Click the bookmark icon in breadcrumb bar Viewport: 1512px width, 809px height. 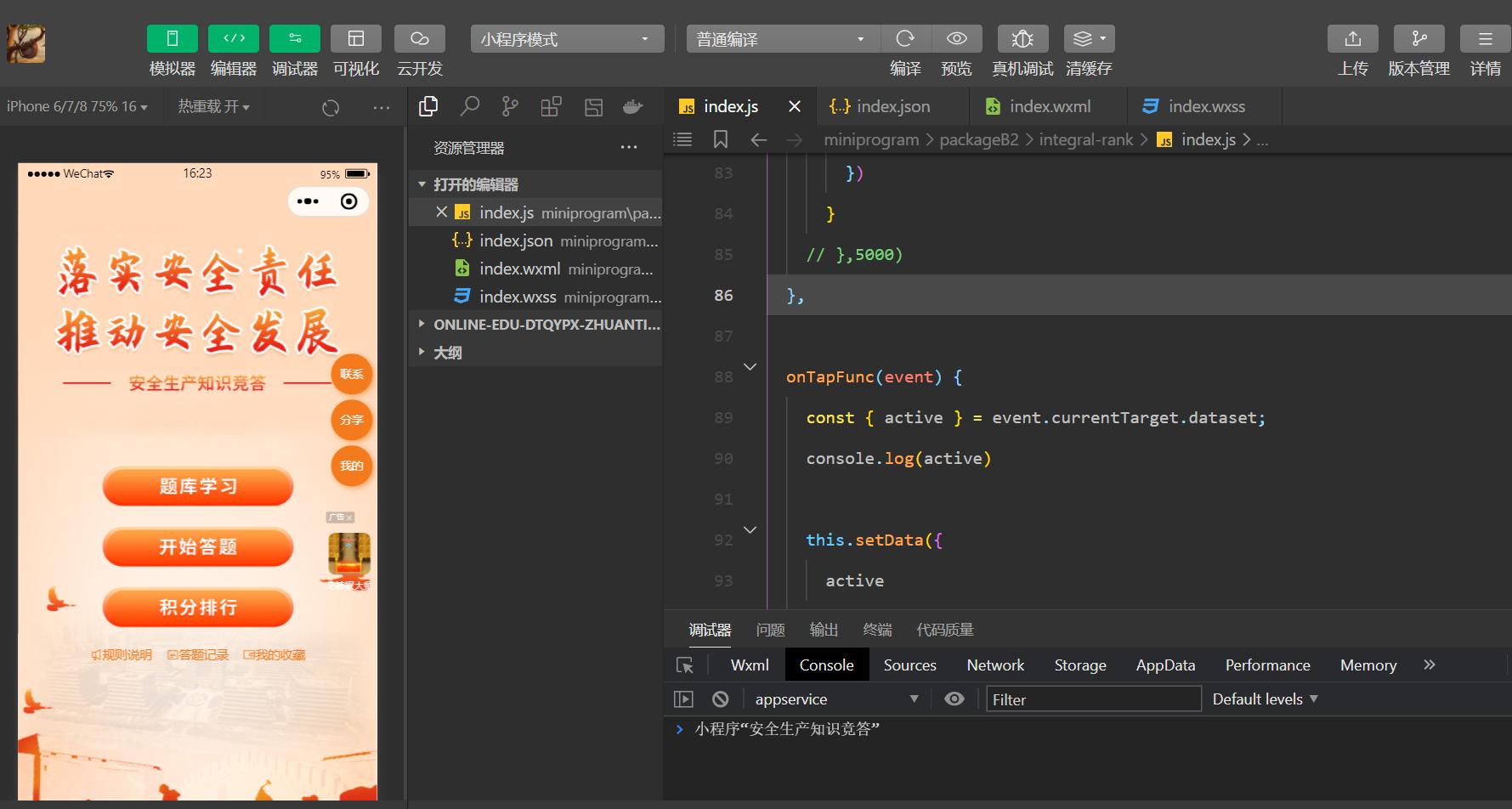pyautogui.click(x=720, y=139)
